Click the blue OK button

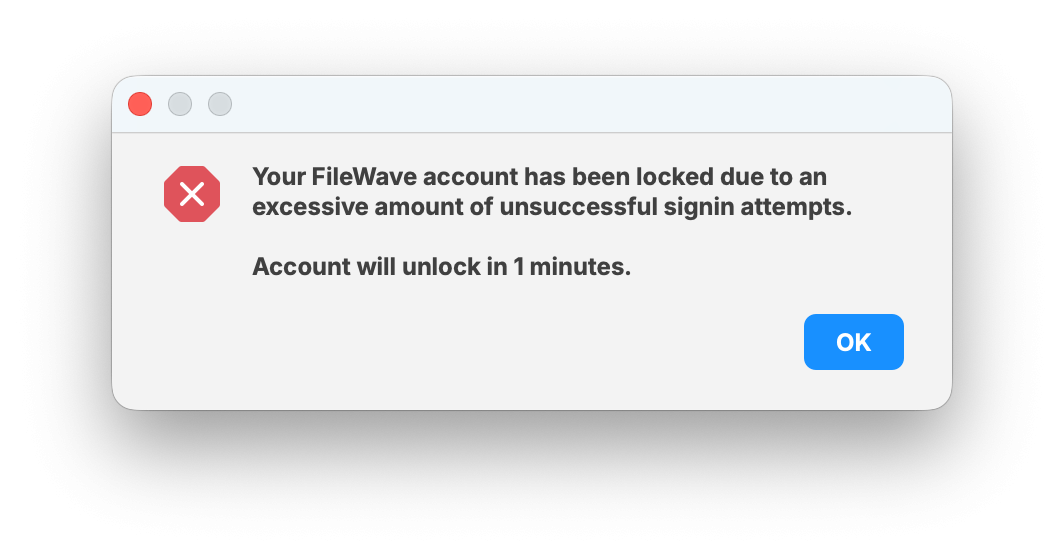[853, 342]
